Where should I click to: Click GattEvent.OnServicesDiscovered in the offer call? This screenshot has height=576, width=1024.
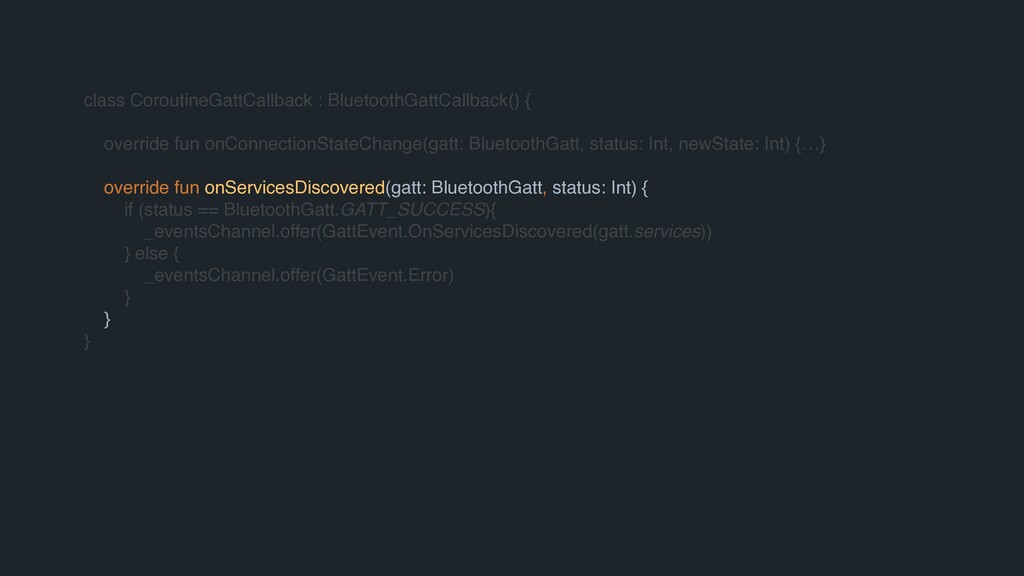[x=457, y=231]
